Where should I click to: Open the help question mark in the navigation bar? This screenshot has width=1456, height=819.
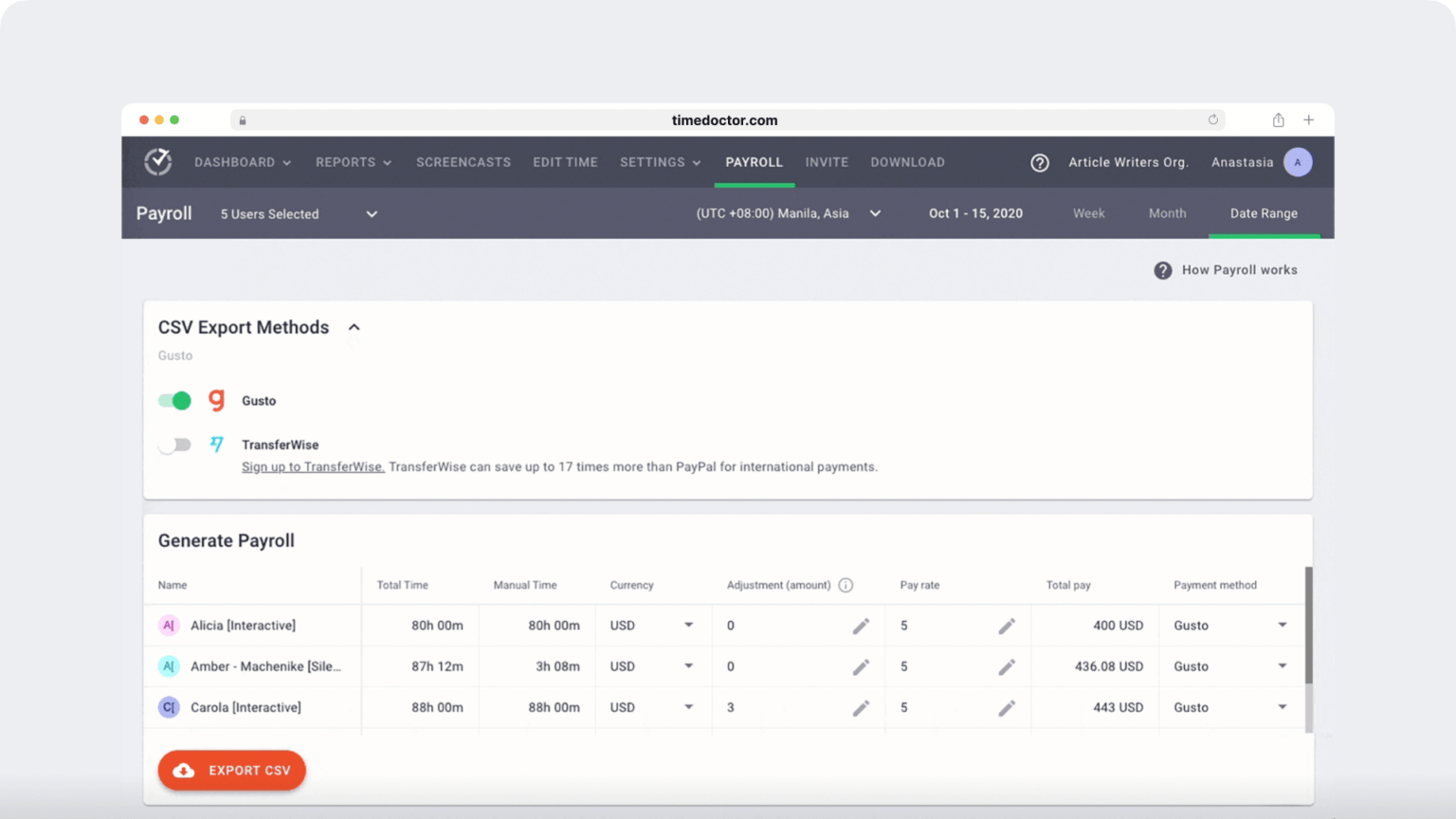pos(1040,162)
